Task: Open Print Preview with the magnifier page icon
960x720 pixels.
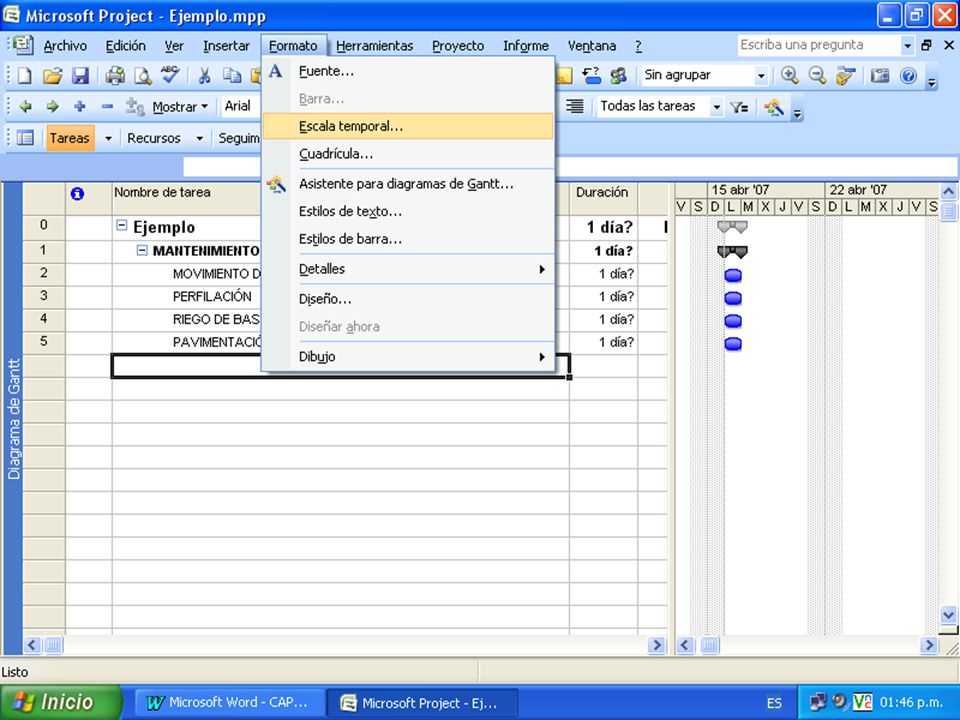Action: (143, 75)
